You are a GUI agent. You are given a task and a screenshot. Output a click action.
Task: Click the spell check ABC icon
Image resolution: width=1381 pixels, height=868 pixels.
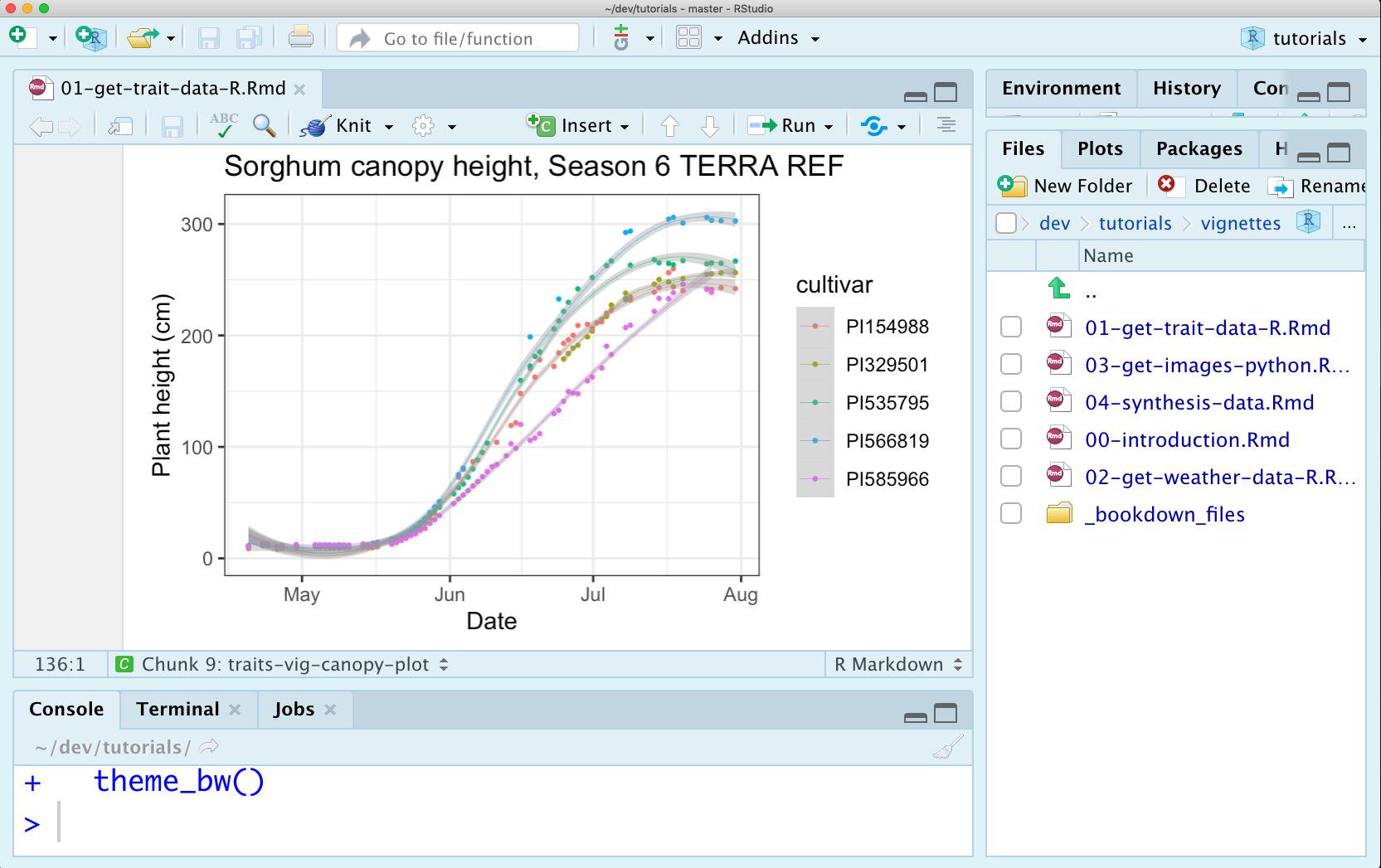coord(223,125)
